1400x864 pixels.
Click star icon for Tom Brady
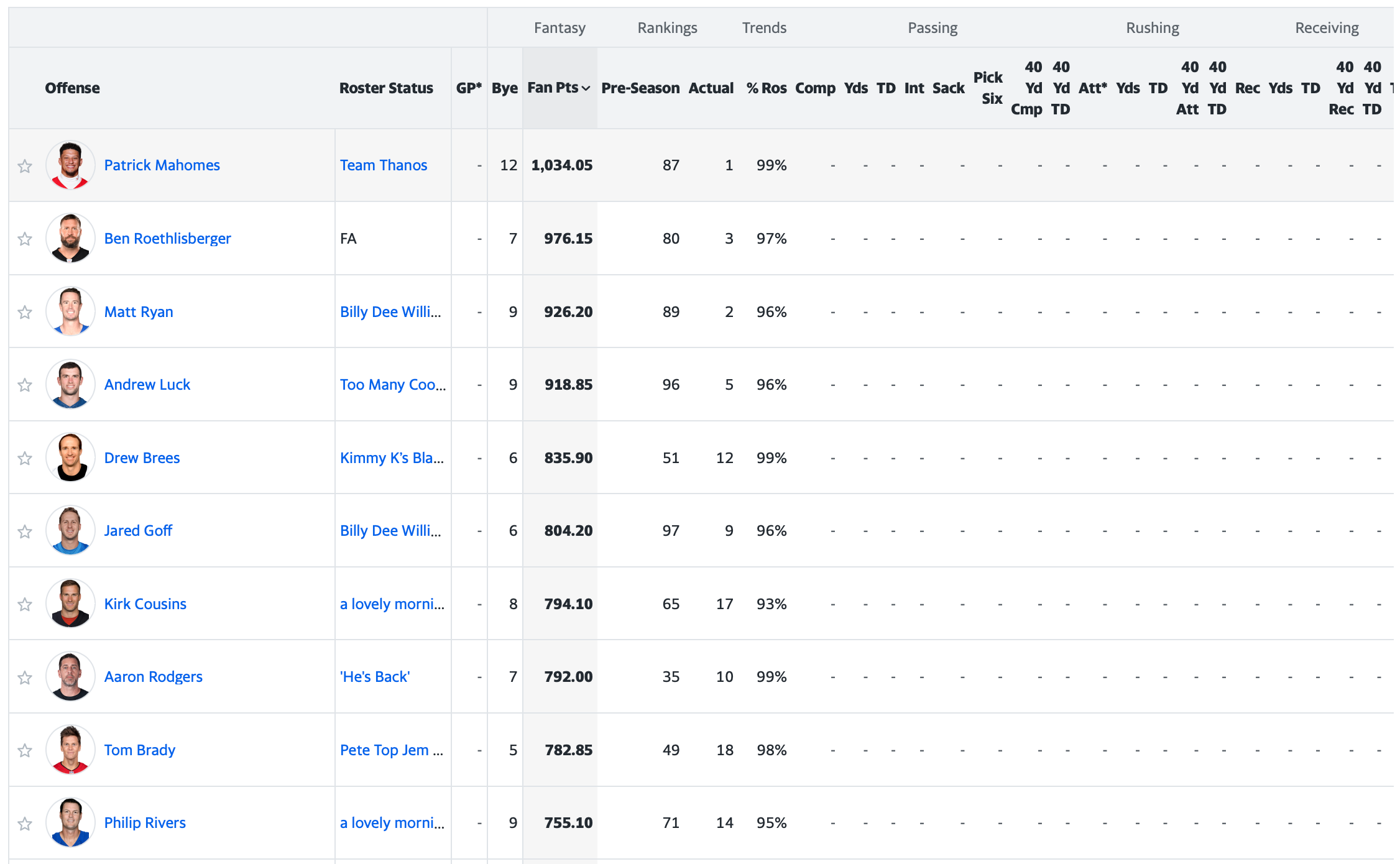pyautogui.click(x=25, y=750)
